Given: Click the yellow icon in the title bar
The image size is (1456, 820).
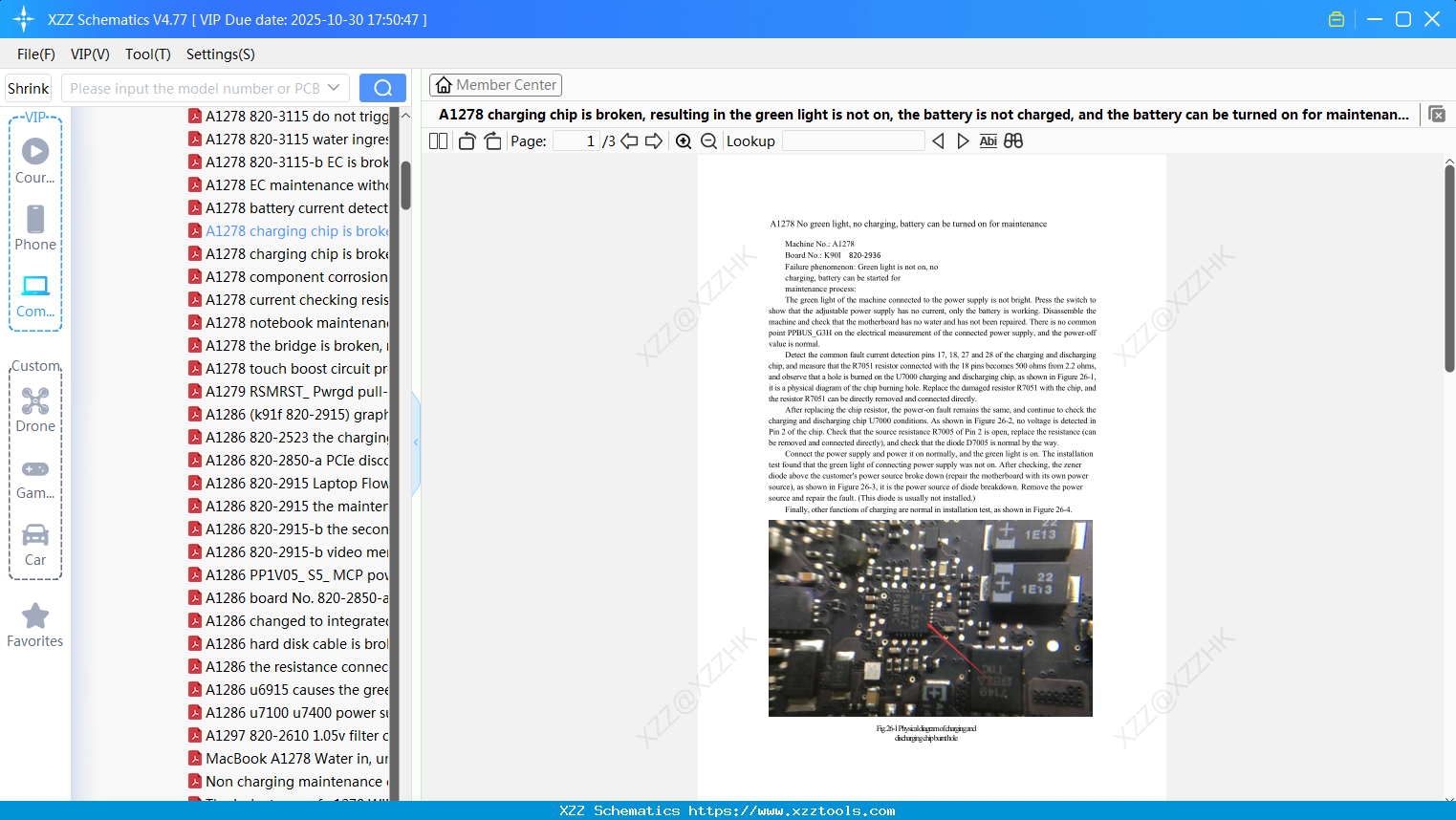Looking at the screenshot, I should click(1336, 19).
